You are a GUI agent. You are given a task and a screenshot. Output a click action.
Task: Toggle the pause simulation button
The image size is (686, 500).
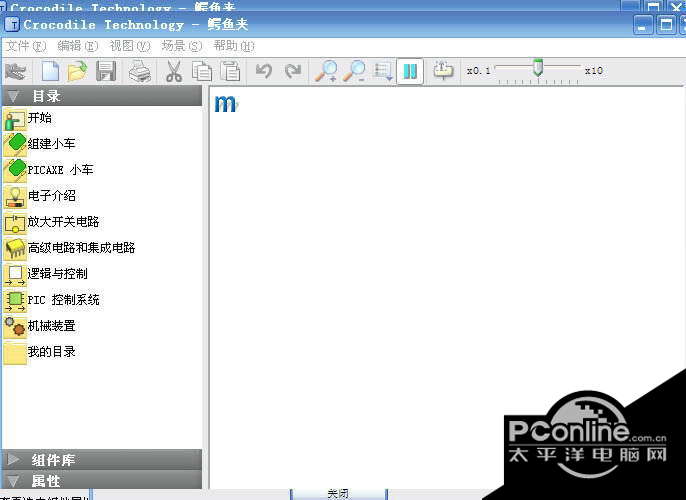(410, 71)
